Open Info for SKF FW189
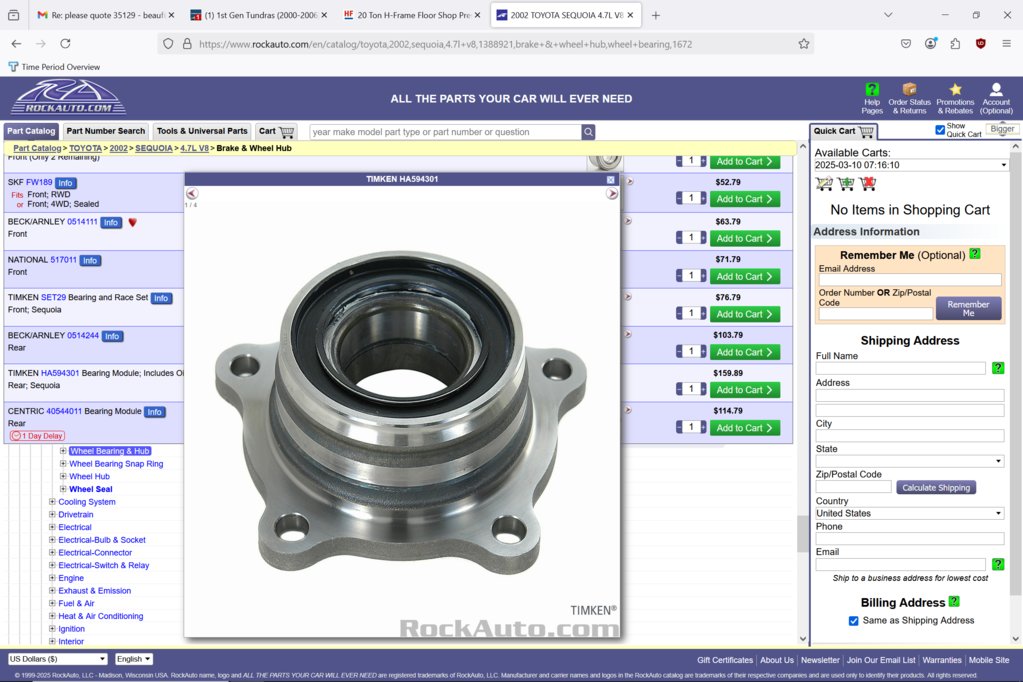Viewport: 1023px width, 682px height. pos(65,183)
